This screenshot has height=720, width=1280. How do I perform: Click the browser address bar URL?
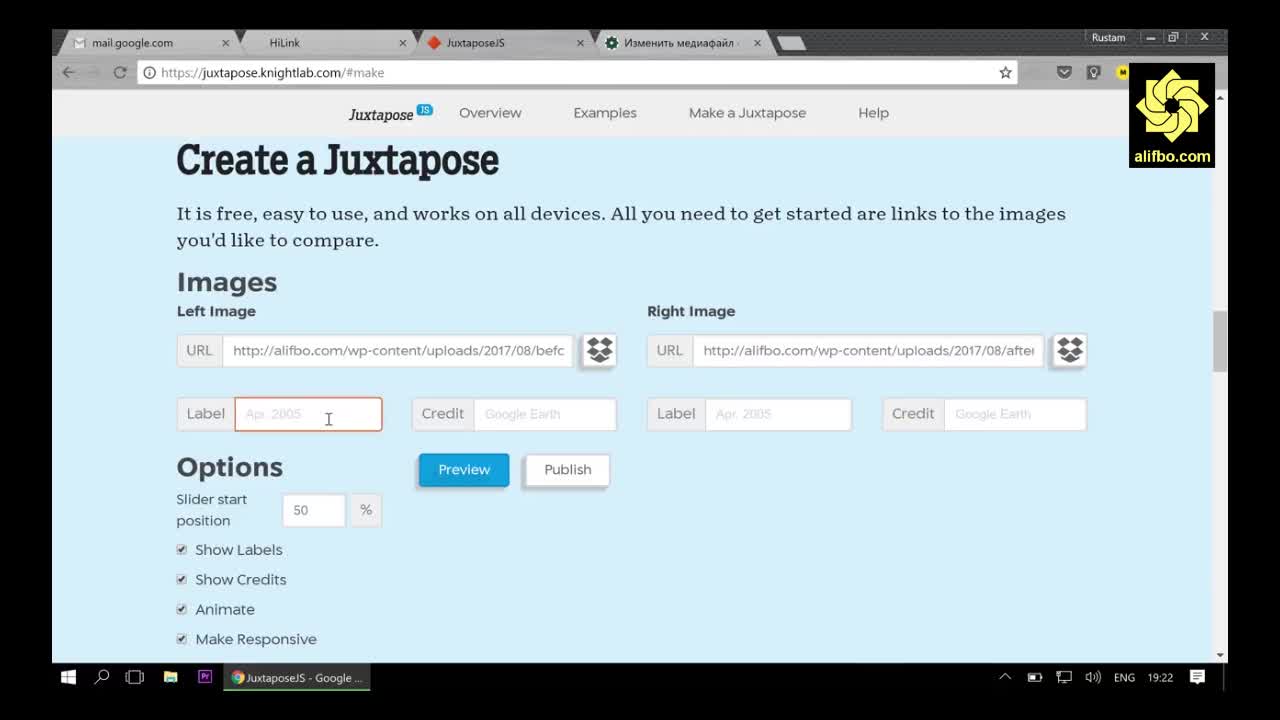(272, 73)
